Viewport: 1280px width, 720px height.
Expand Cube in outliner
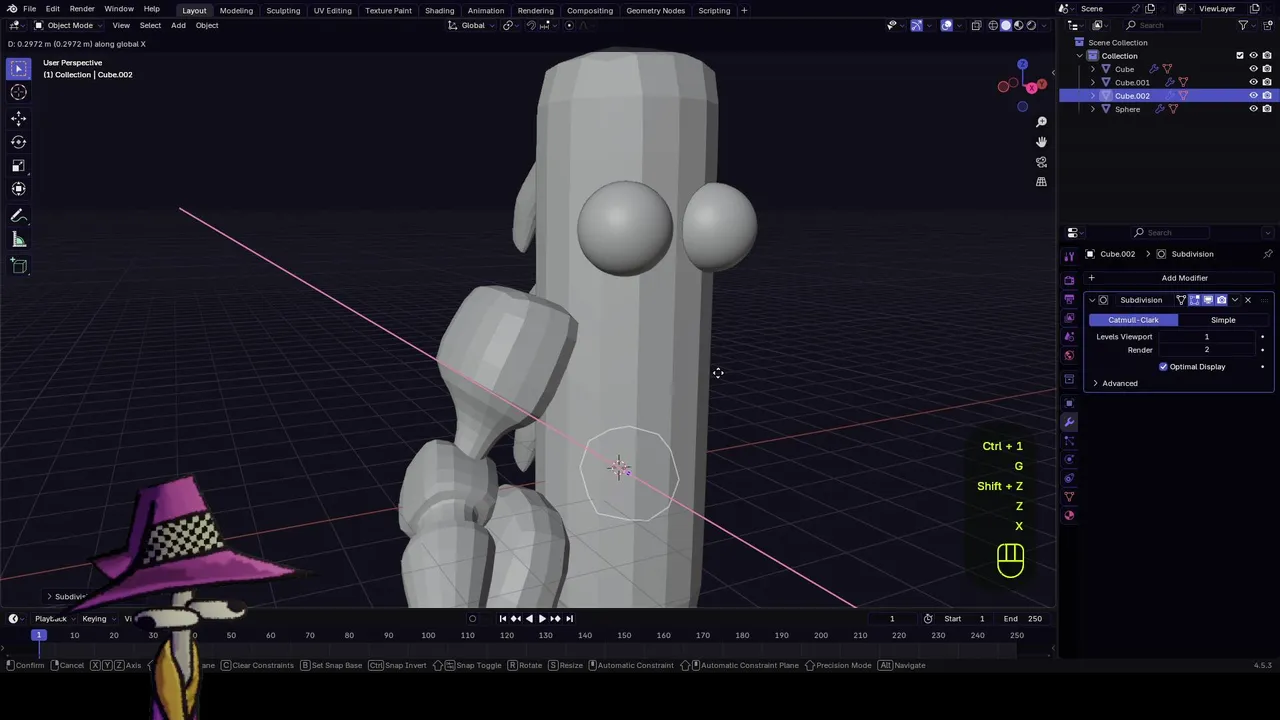click(1092, 69)
